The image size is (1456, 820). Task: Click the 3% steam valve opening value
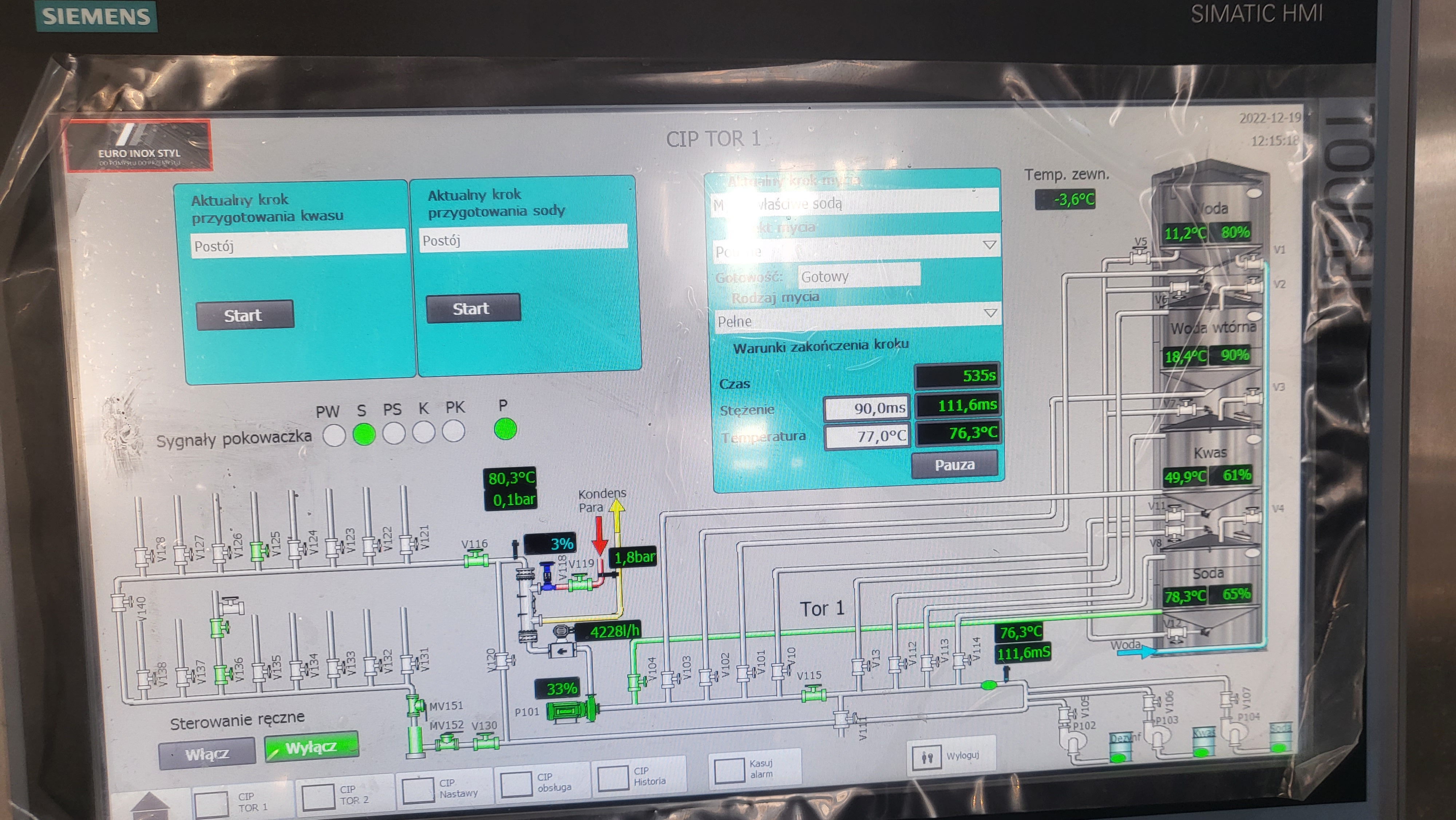(550, 544)
